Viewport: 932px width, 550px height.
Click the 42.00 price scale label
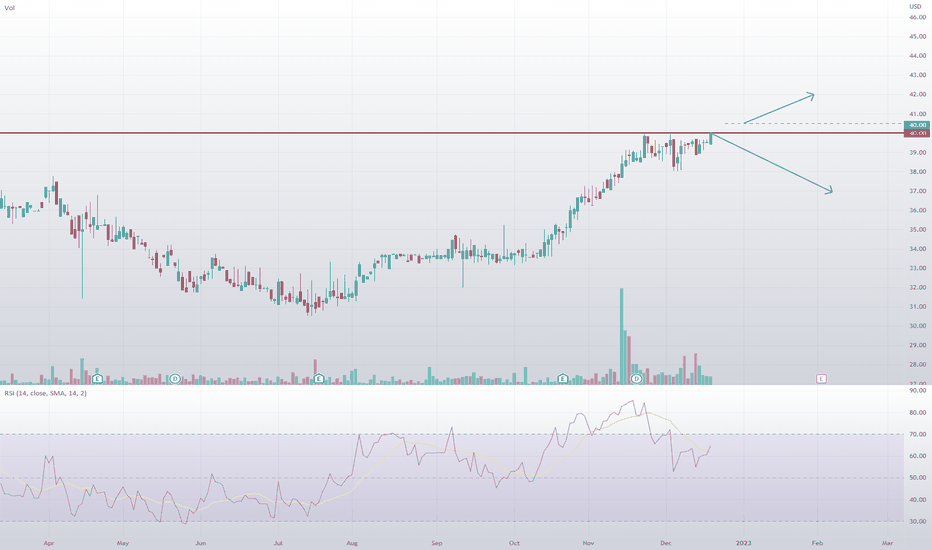click(x=917, y=95)
